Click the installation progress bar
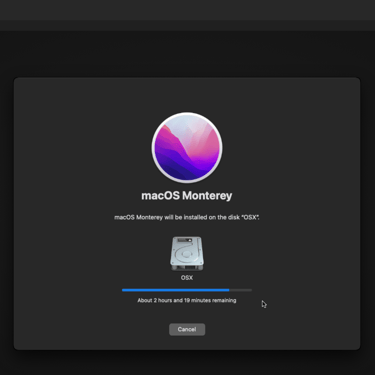The width and height of the screenshot is (375, 375). click(x=187, y=290)
